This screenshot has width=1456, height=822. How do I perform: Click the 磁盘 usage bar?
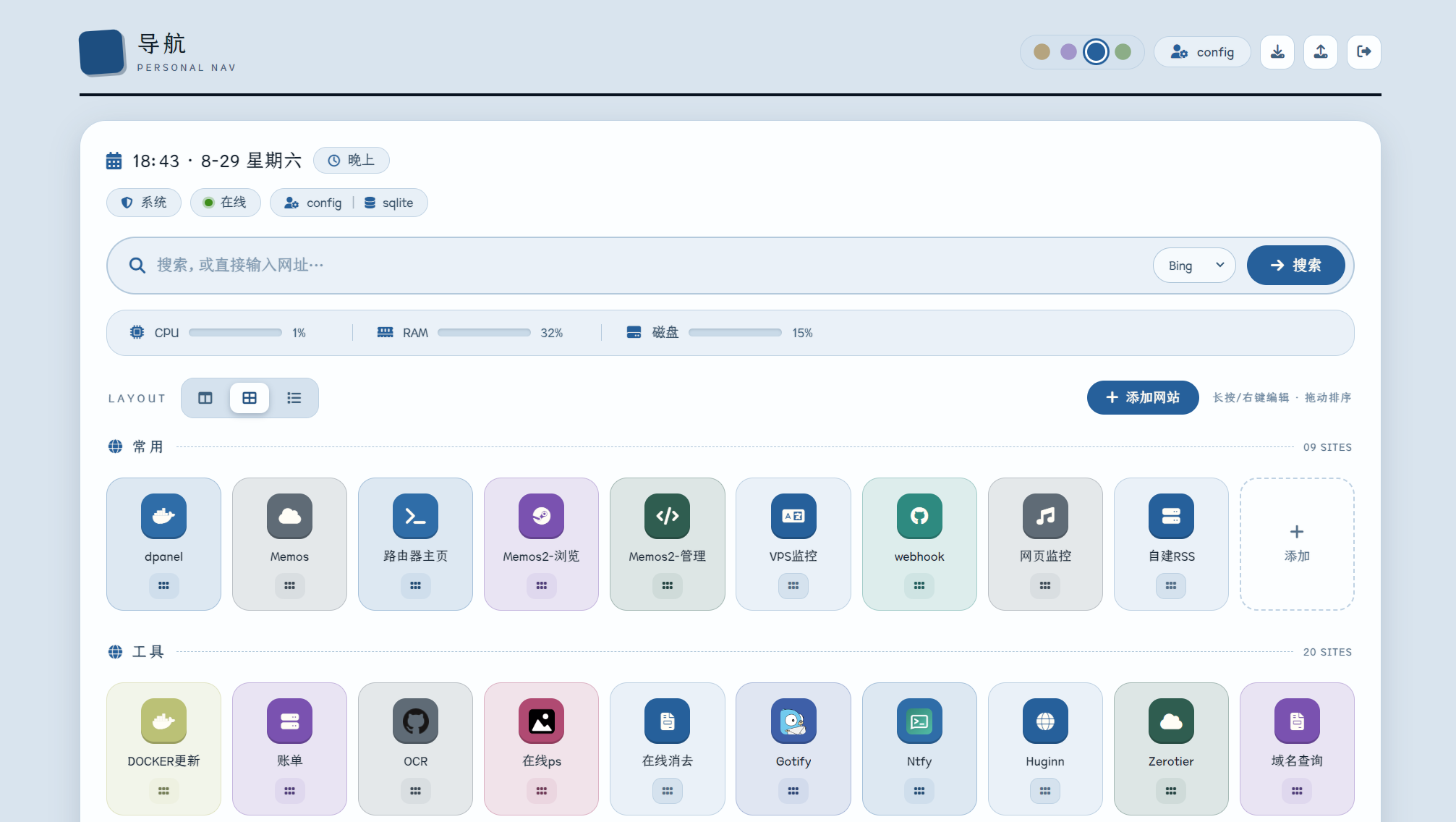[735, 333]
